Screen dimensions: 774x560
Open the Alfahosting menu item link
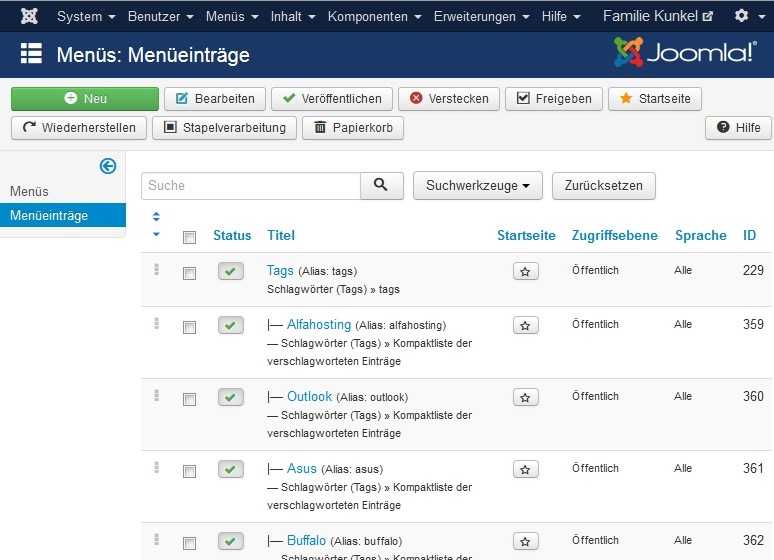click(x=318, y=324)
